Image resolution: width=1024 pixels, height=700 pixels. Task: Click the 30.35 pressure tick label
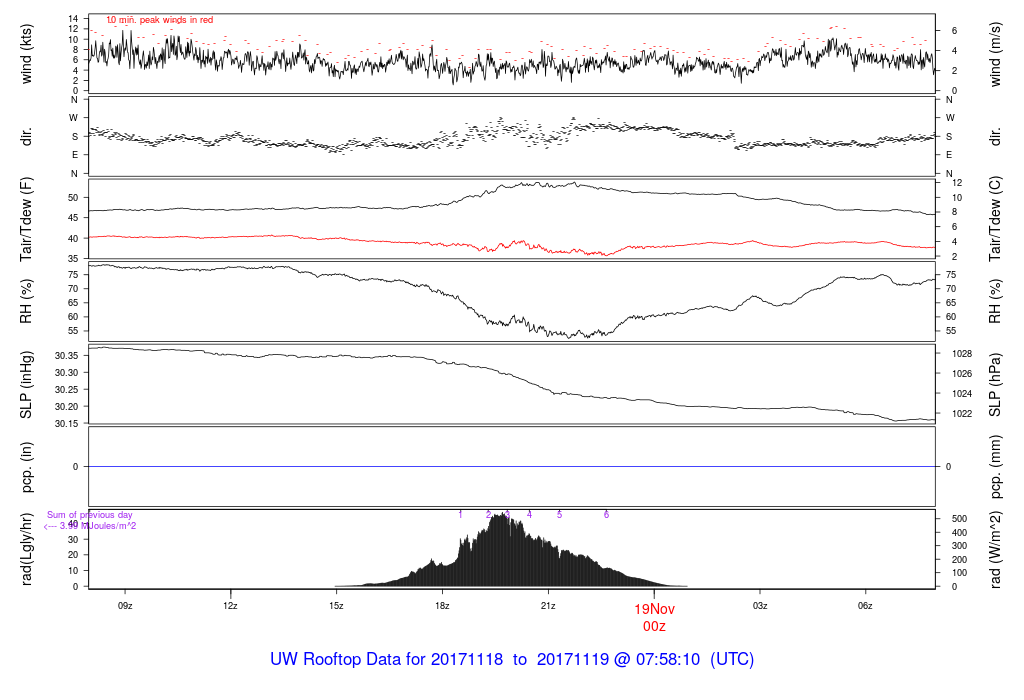tap(67, 356)
